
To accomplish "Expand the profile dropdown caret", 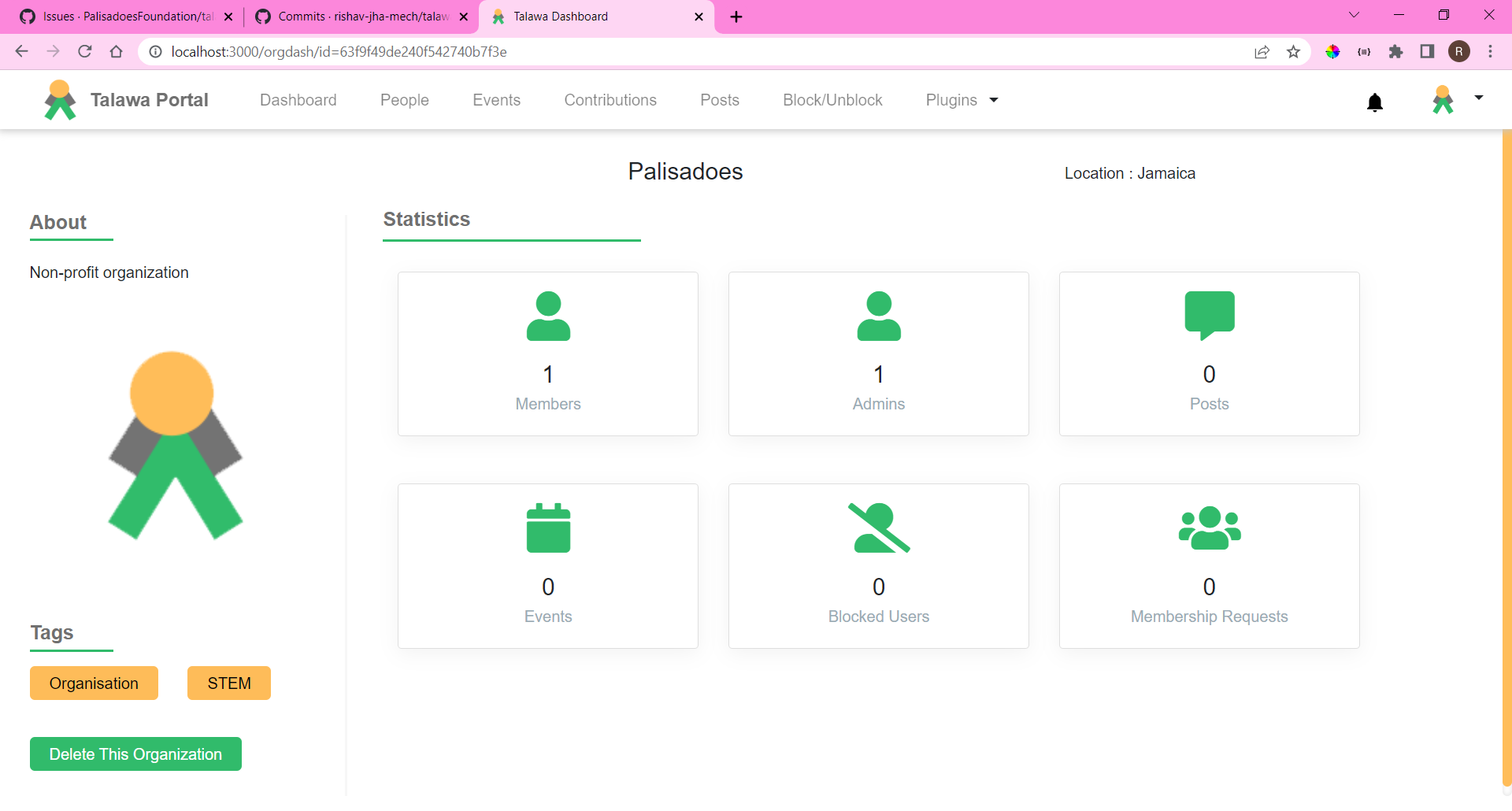I will (1479, 98).
